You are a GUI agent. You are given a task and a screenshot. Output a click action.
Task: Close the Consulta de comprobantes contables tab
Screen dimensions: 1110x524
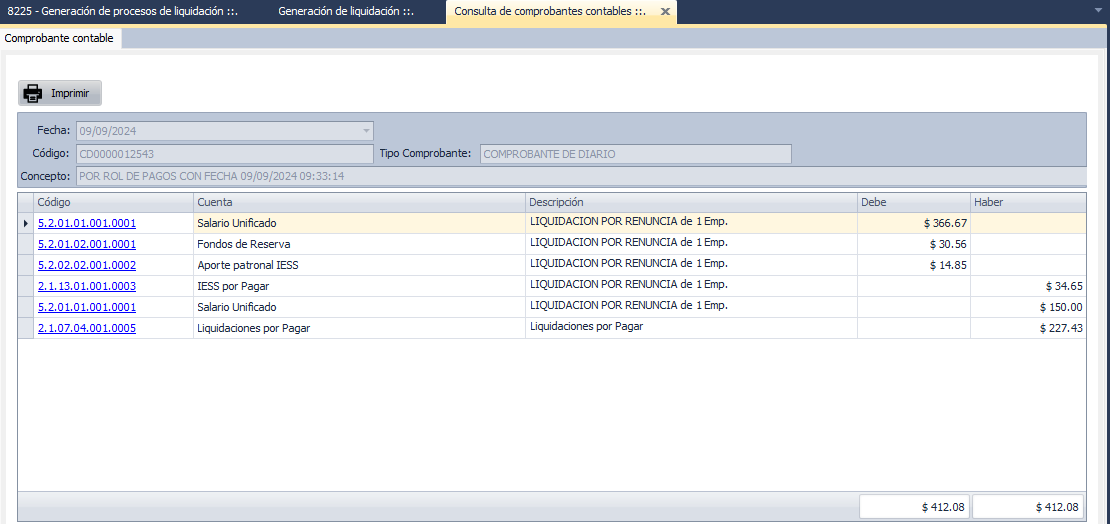point(665,12)
